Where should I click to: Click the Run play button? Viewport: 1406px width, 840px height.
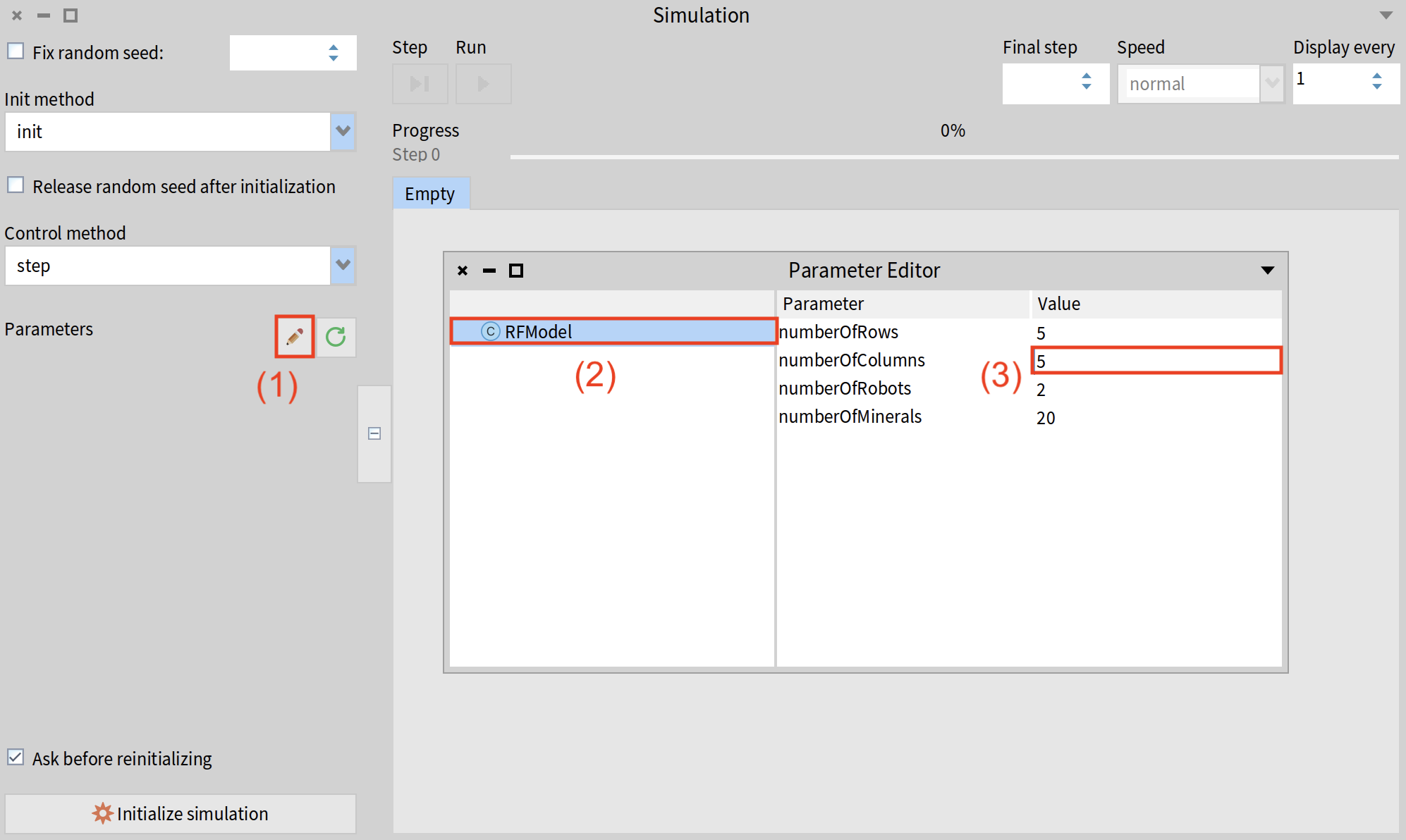[483, 84]
